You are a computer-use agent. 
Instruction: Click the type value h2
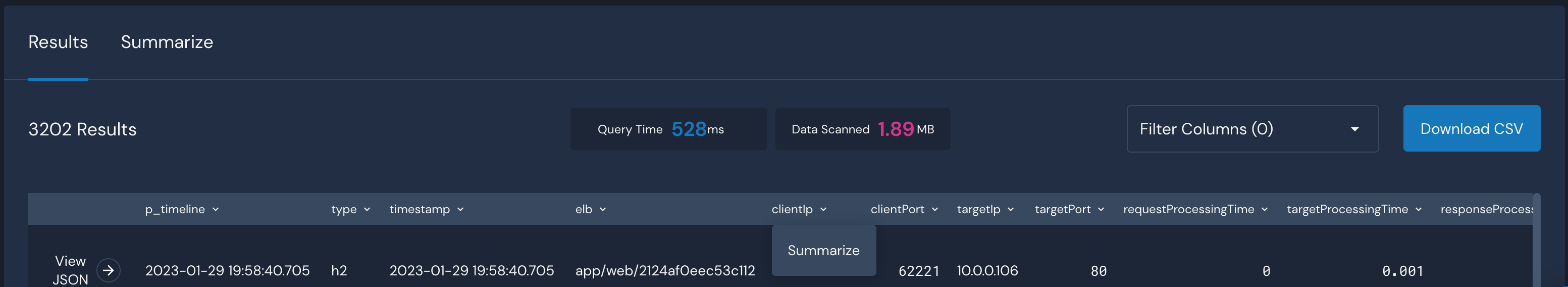[339, 270]
